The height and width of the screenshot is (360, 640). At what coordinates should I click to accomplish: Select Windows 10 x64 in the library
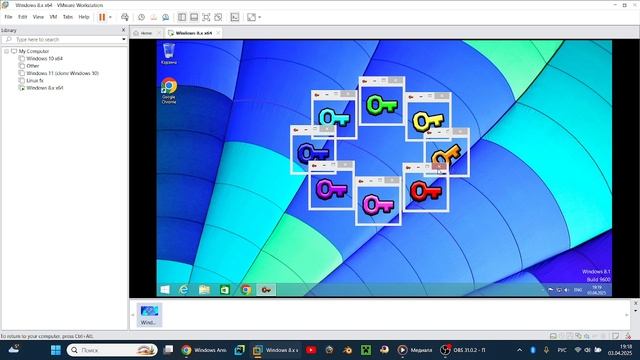pyautogui.click(x=44, y=59)
